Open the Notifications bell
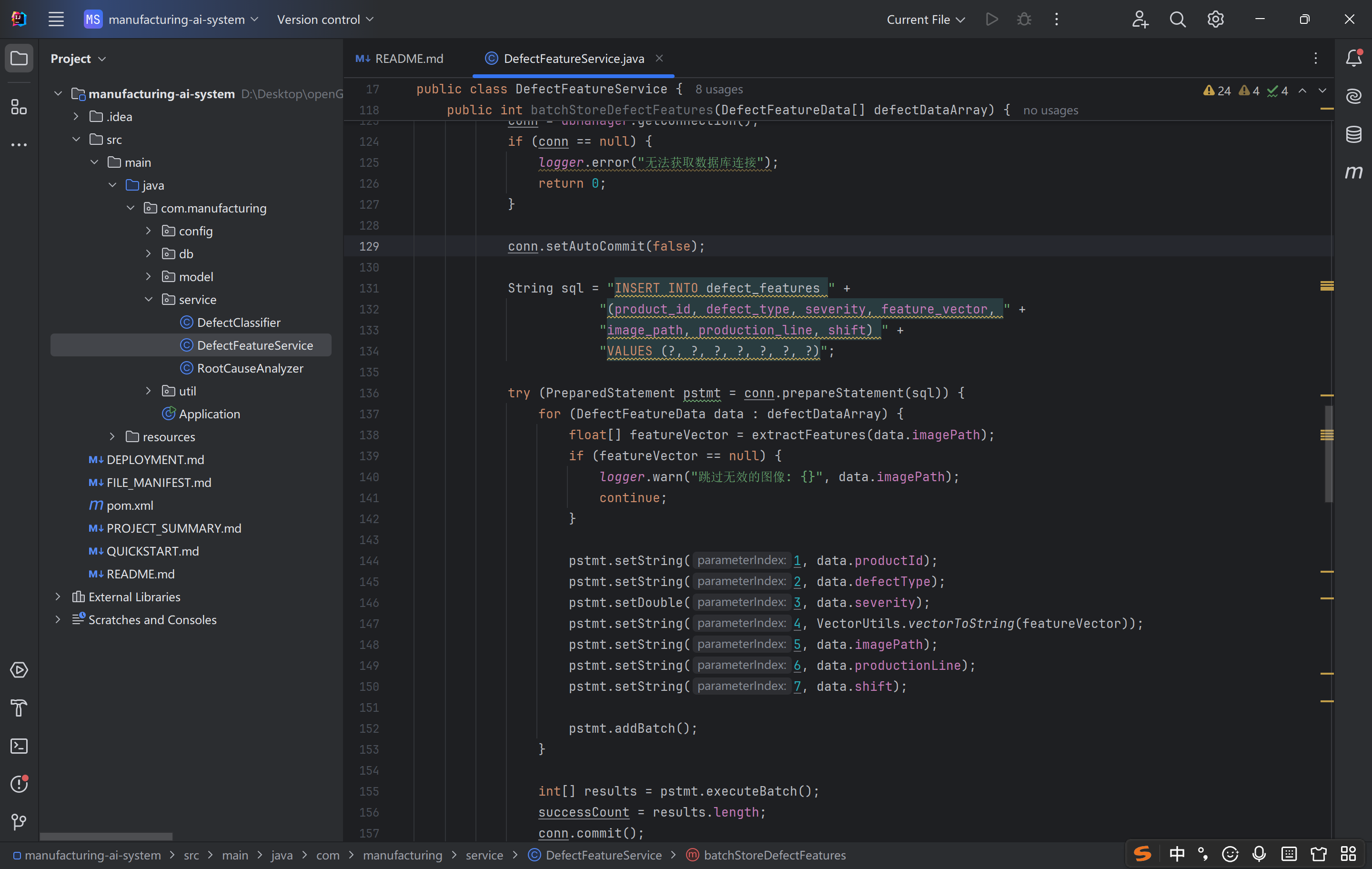Viewport: 1372px width, 869px height. click(1354, 58)
